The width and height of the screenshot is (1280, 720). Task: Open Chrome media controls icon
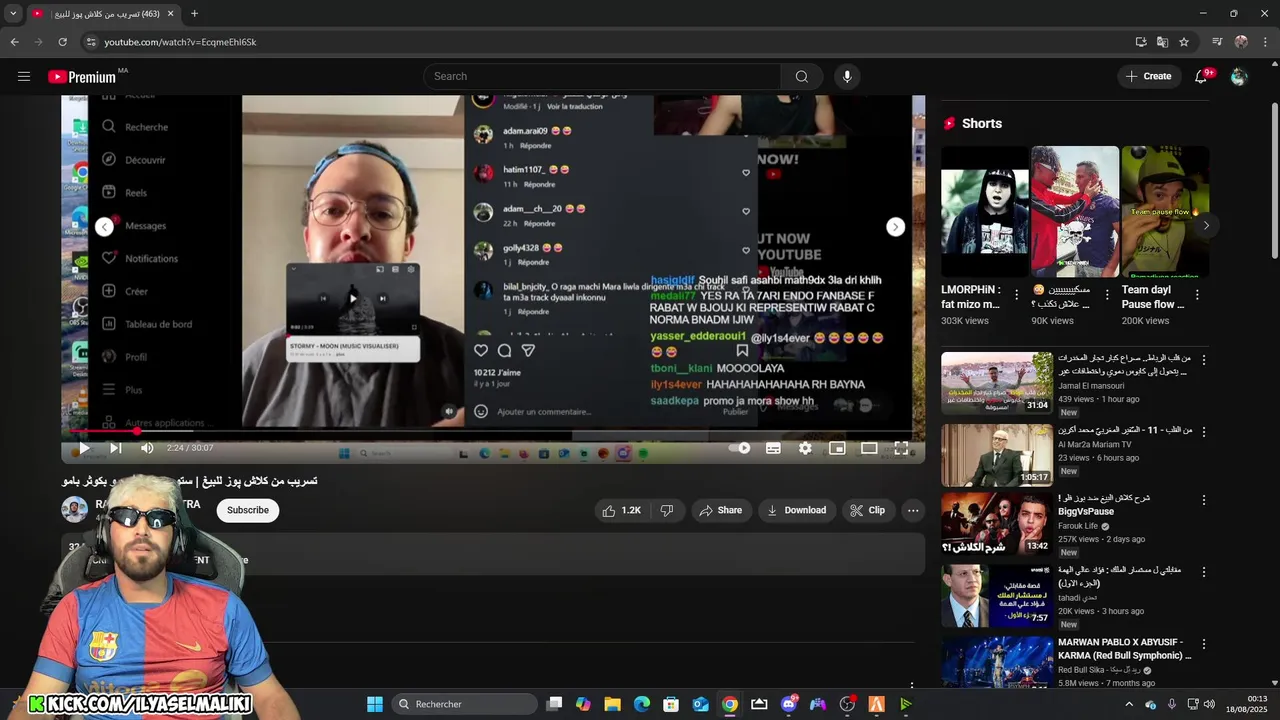tap(1217, 42)
